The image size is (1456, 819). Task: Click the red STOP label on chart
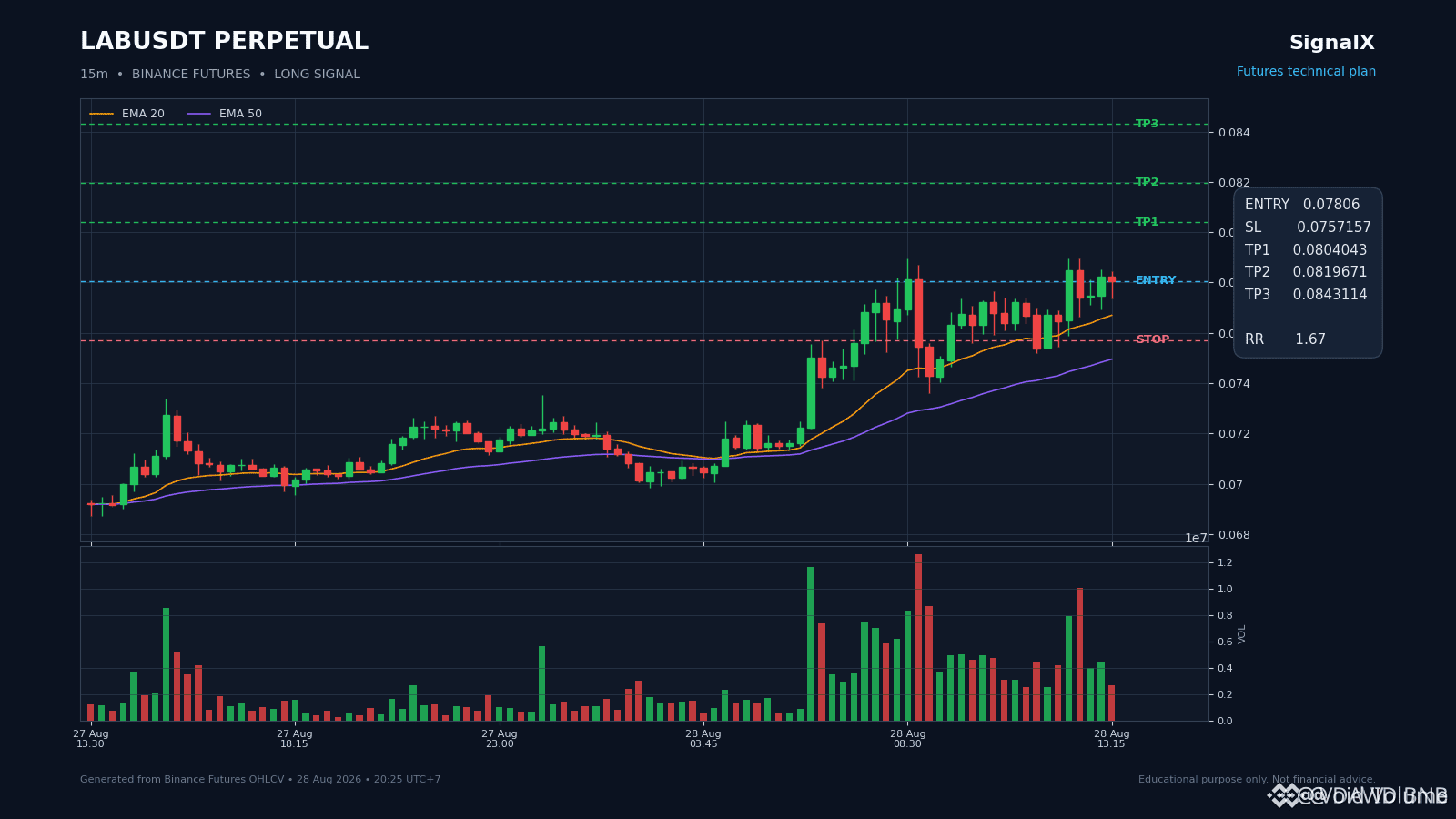coord(1152,339)
